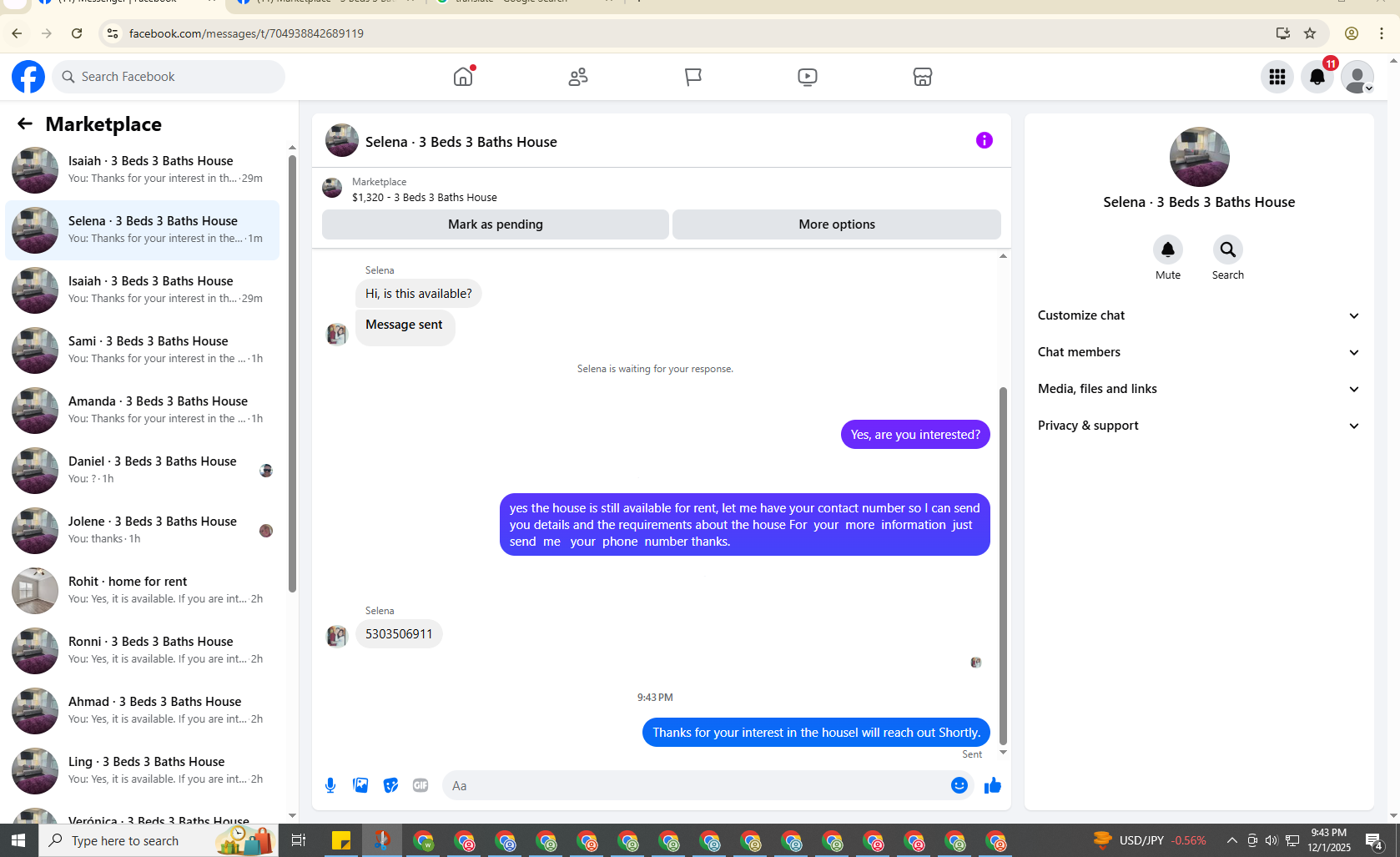Open Jolene's 3 Beds 3 Baths chat
The image size is (1400, 857).
coord(143,531)
